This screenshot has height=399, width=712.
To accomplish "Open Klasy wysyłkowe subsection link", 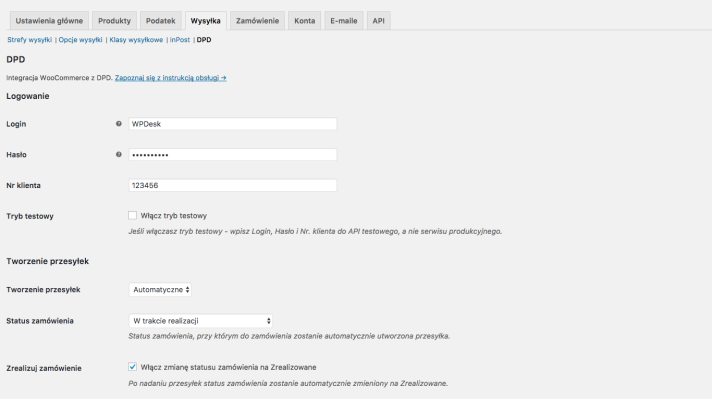I will 136,40.
